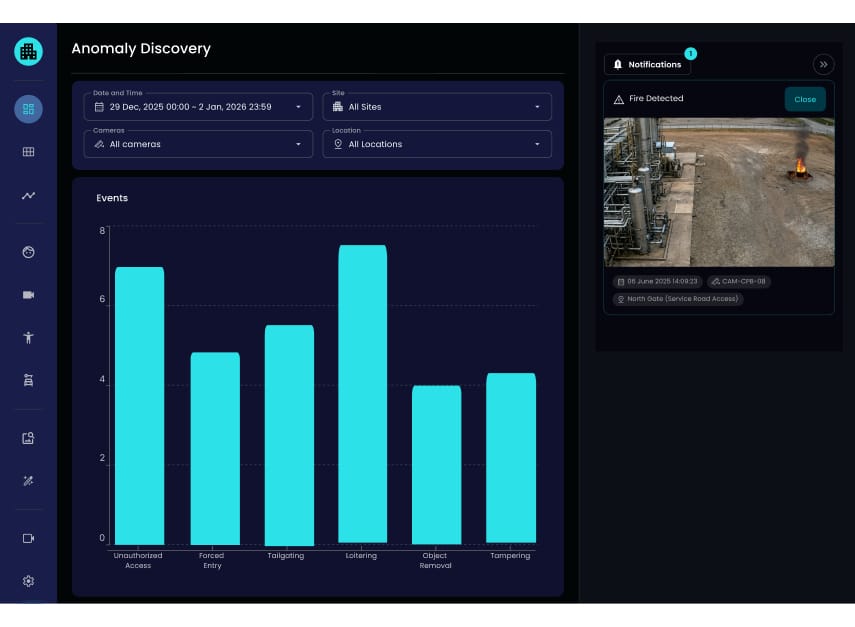Click the 'Loitering' axis label
The height and width of the screenshot is (627, 855).
[x=361, y=556]
